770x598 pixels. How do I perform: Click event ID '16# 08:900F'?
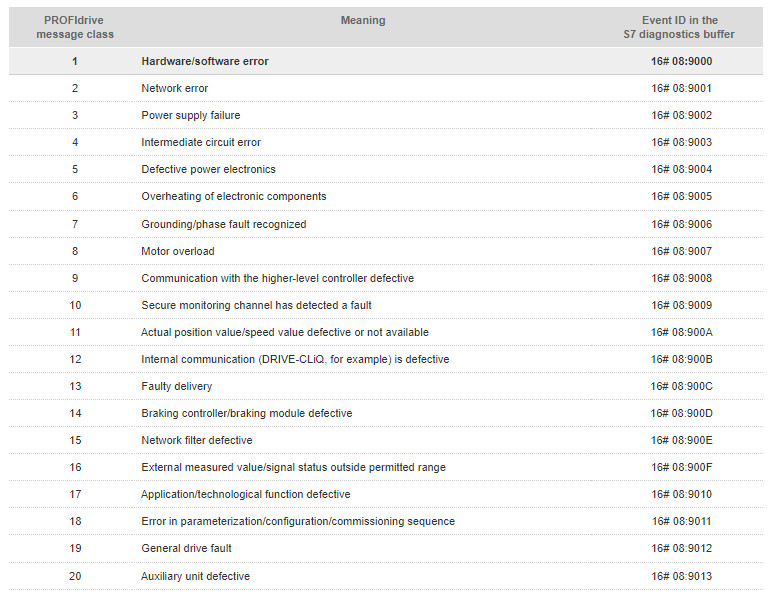(x=682, y=467)
